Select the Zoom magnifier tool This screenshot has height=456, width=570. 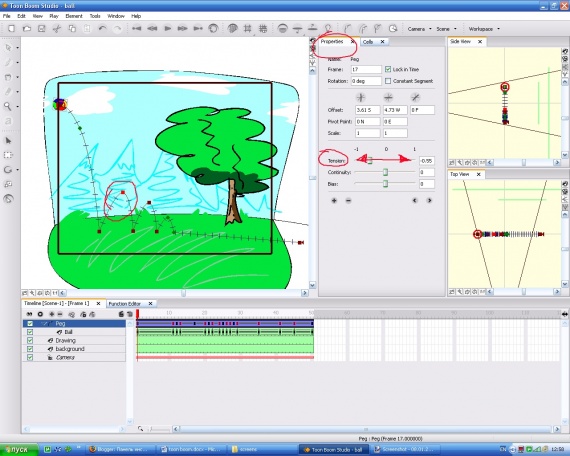[x=7, y=106]
